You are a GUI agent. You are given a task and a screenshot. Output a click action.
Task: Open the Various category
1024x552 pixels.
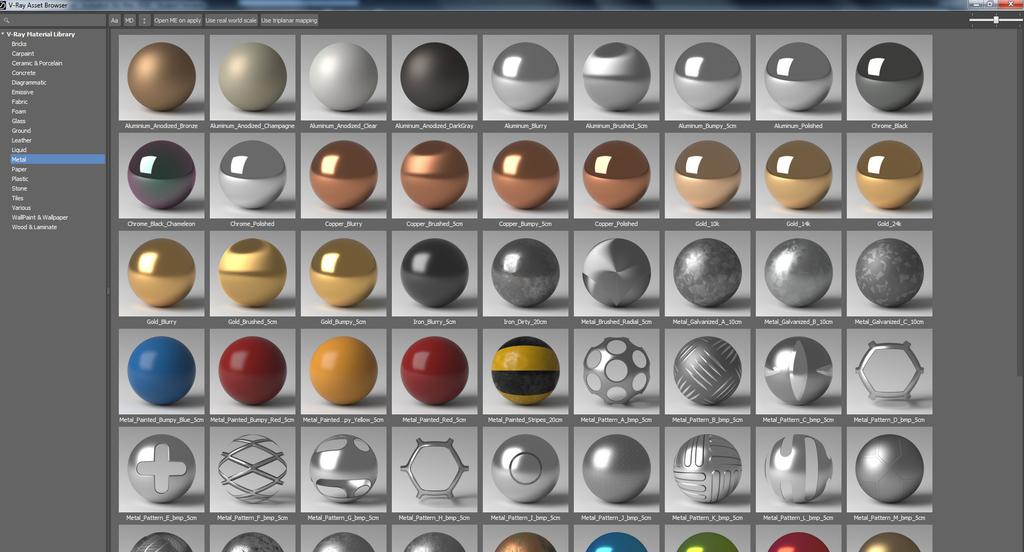click(x=21, y=208)
